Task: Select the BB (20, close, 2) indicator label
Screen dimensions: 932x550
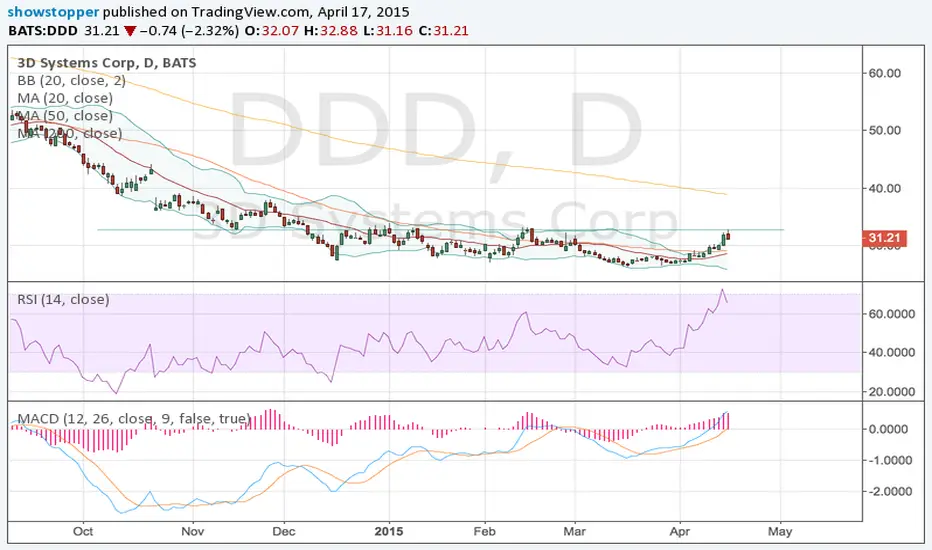Action: tap(71, 81)
